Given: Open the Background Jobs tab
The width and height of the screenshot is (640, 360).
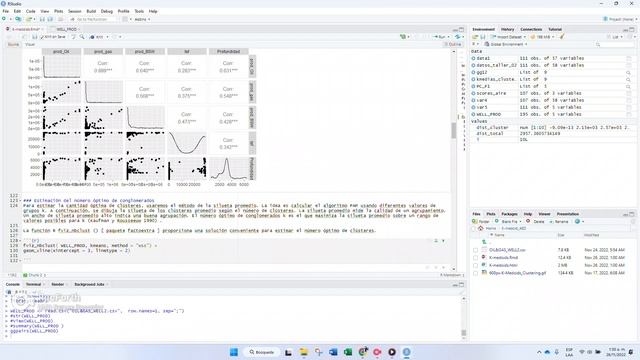Looking at the screenshot, I should (89, 284).
